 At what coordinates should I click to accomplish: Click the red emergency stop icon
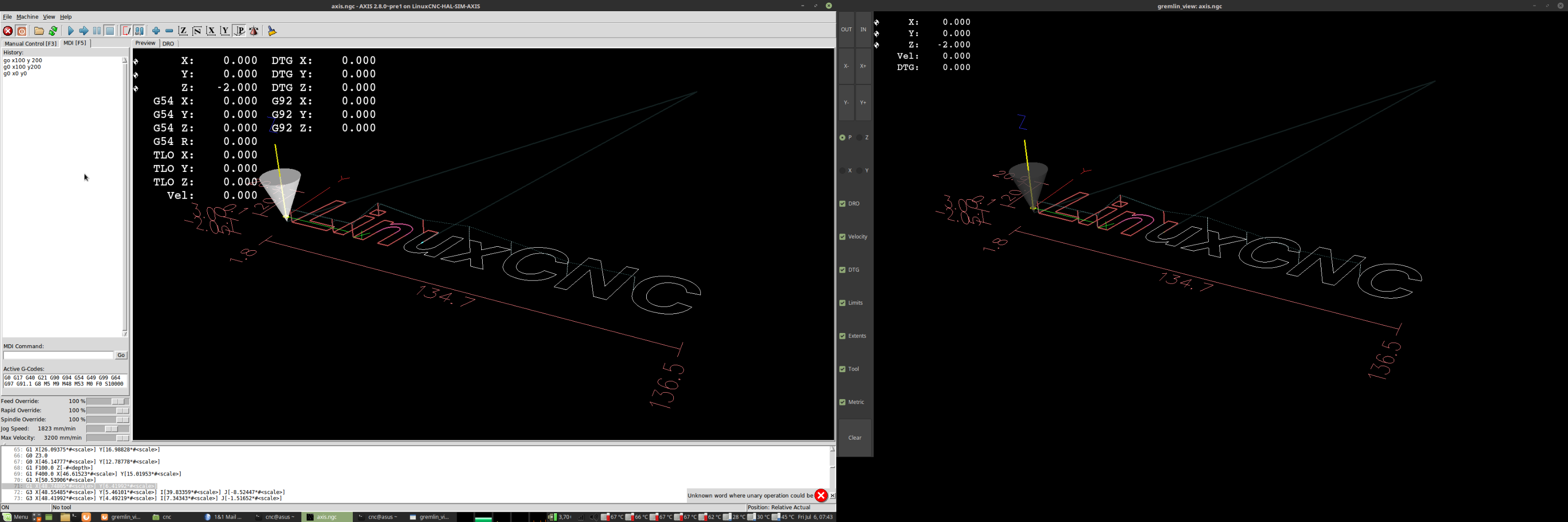point(8,31)
